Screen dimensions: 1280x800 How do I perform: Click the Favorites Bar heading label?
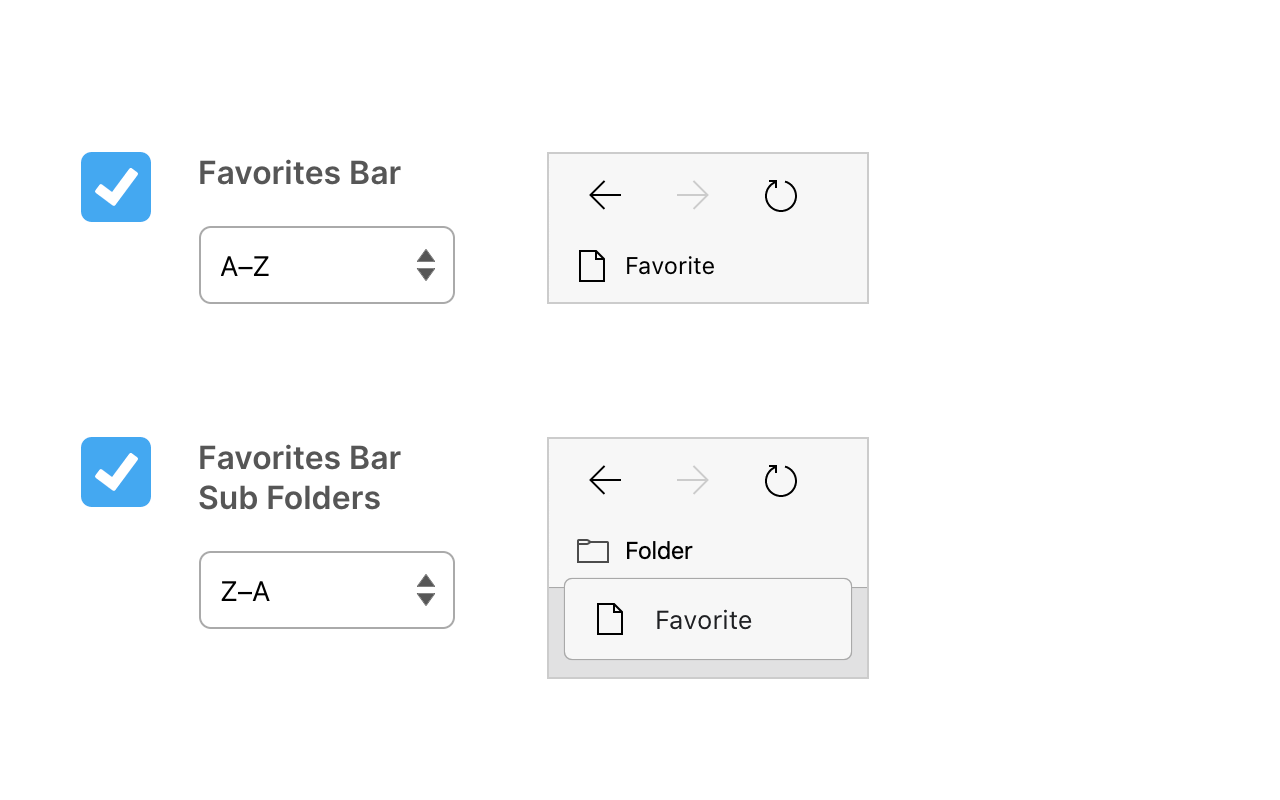[299, 173]
